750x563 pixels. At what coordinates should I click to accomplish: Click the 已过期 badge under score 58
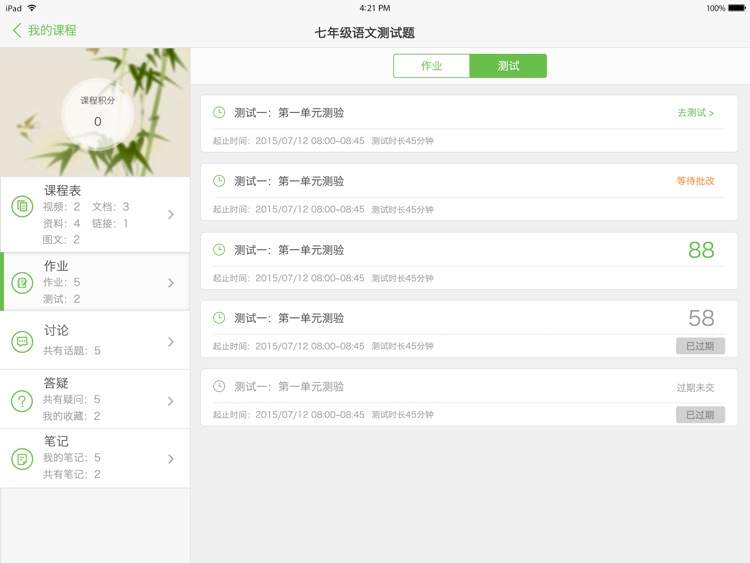click(700, 346)
